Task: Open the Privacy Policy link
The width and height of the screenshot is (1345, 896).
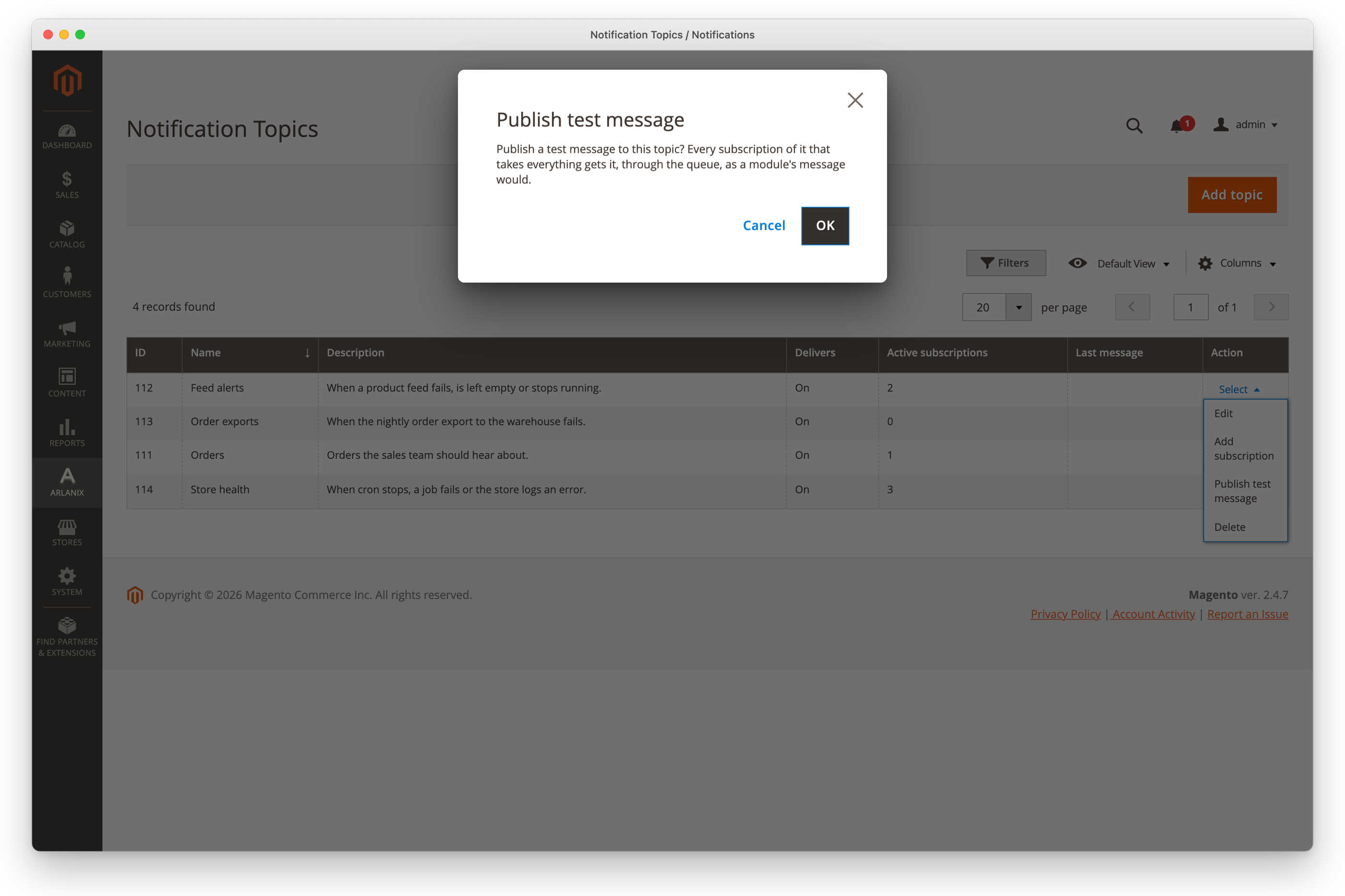Action: tap(1065, 614)
